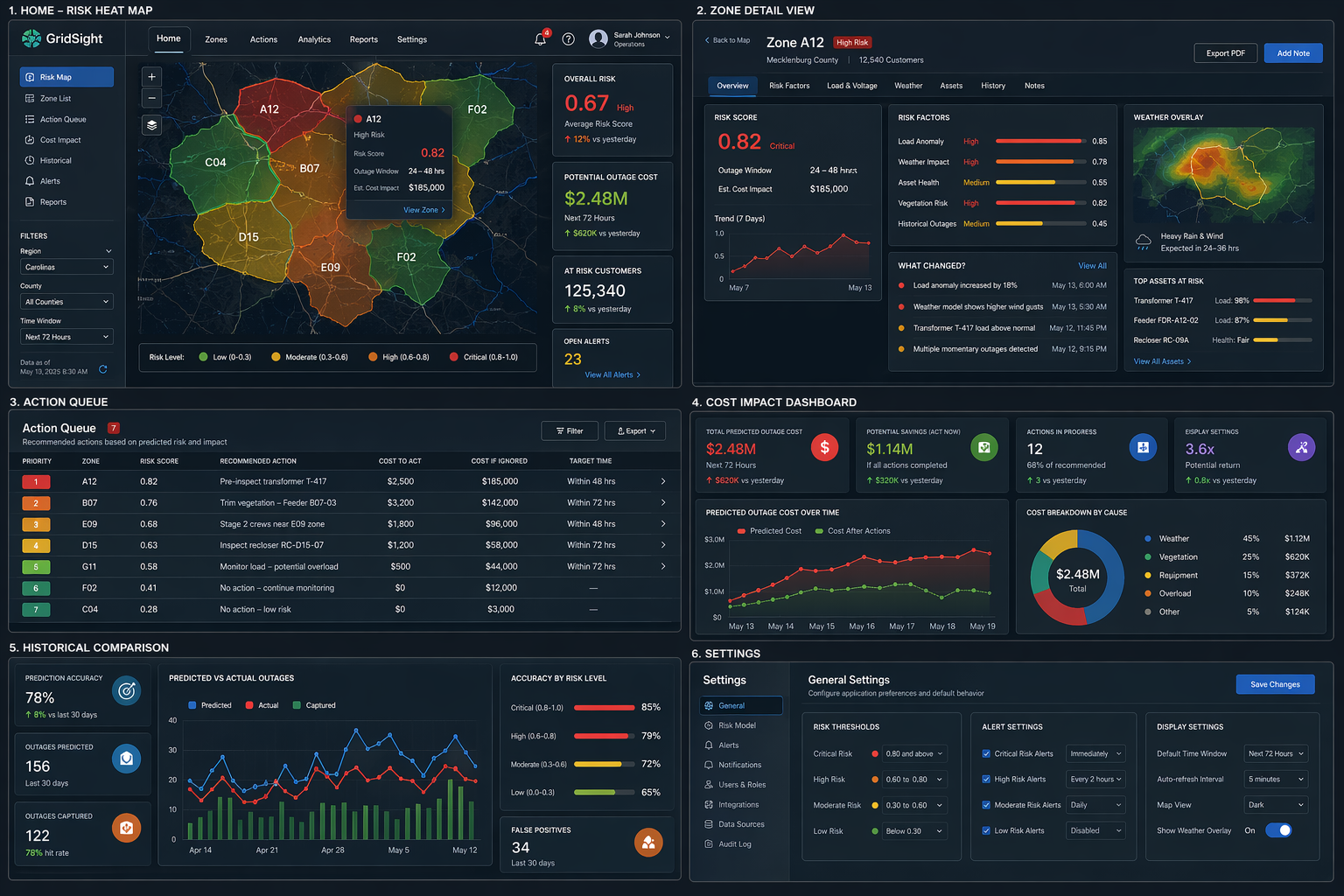This screenshot has height=896, width=1344.
Task: Expand the A12 action queue row chevron
Action: point(663,481)
